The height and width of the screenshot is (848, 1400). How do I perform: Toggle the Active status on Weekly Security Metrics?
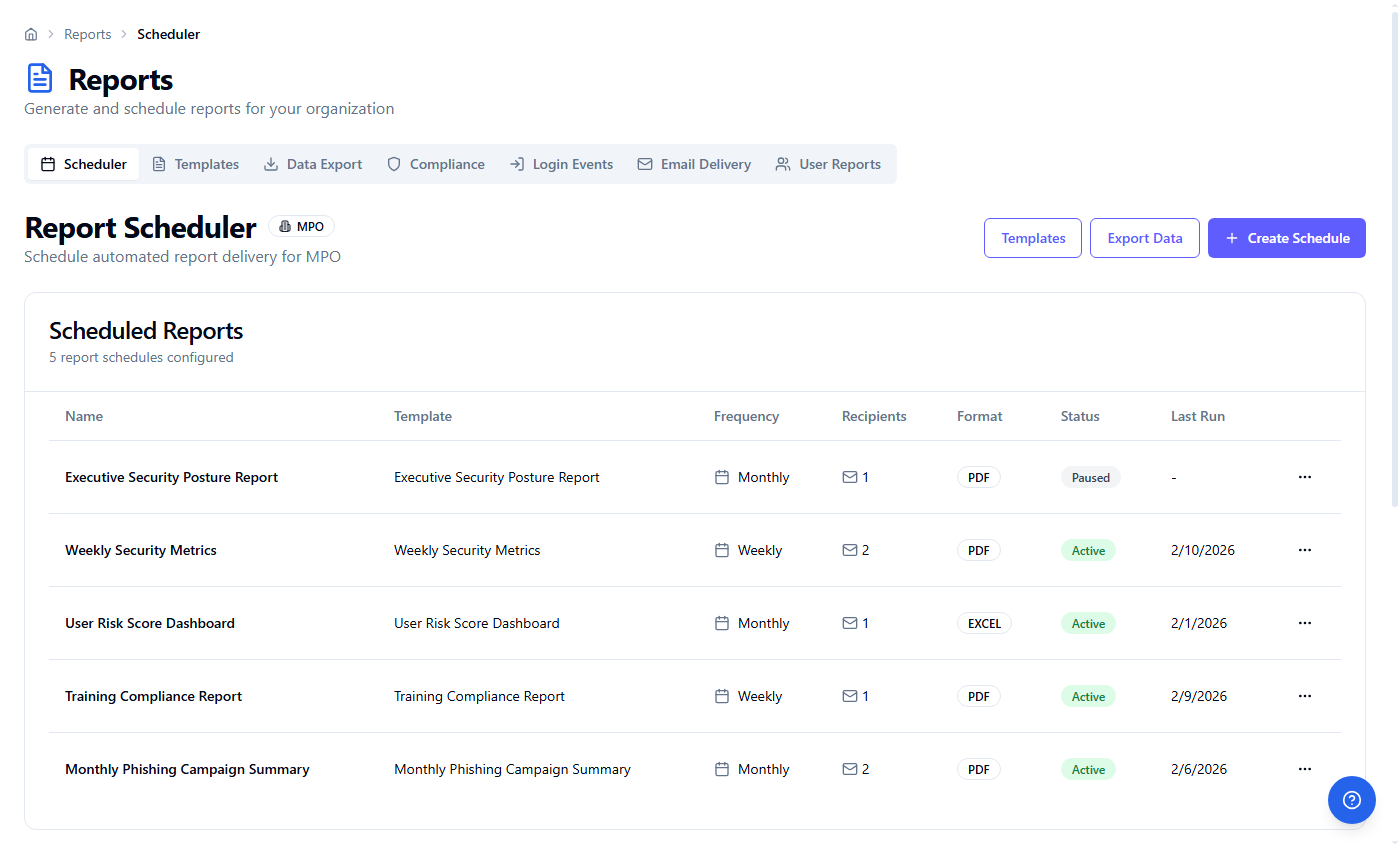[1088, 549]
